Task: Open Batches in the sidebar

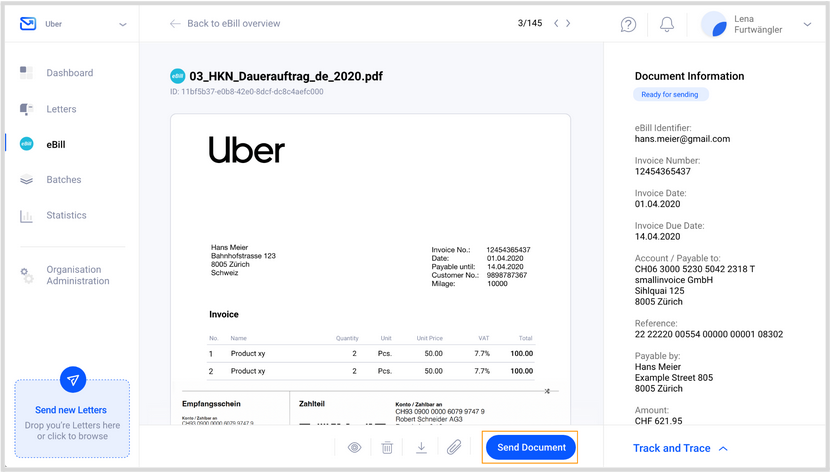Action: point(64,180)
